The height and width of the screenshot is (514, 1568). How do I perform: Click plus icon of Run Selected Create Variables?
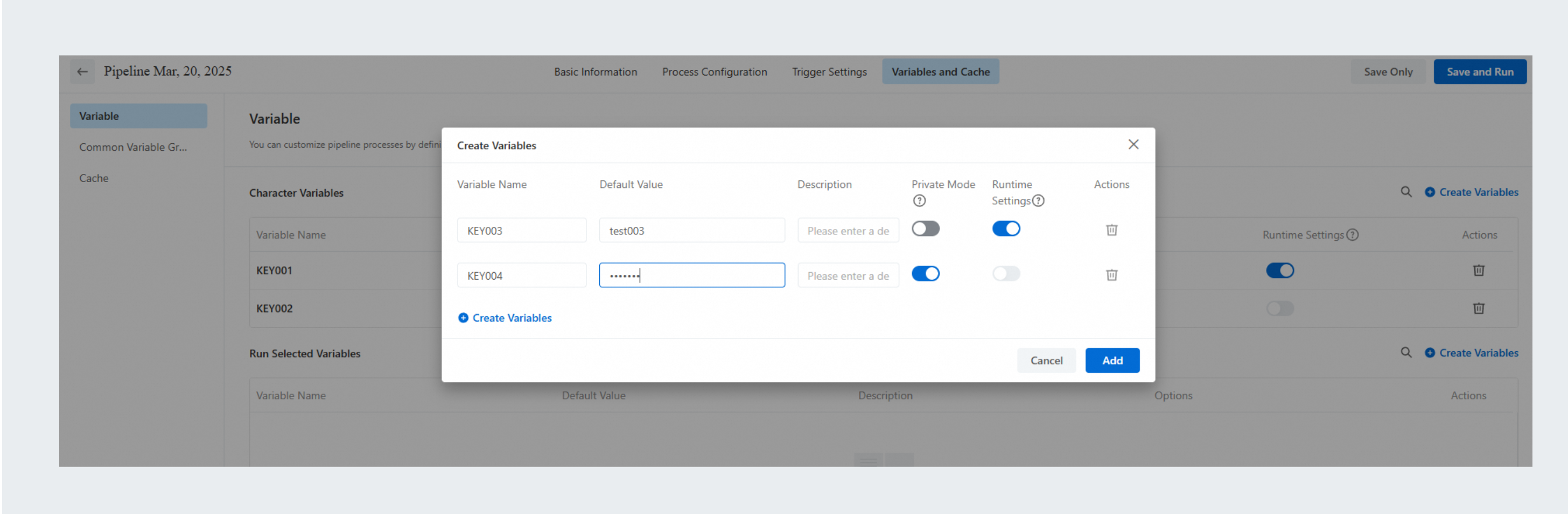pyautogui.click(x=1430, y=353)
